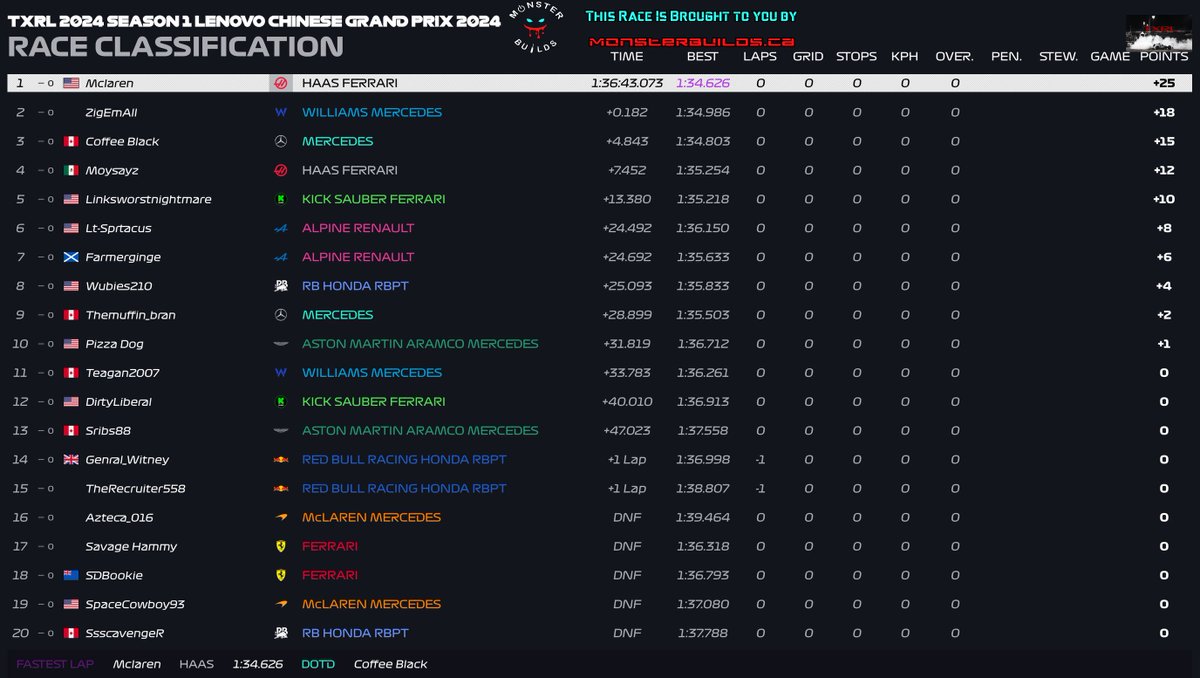Click the Kick Sauber logo in DirtyLiberal's row

[281, 402]
